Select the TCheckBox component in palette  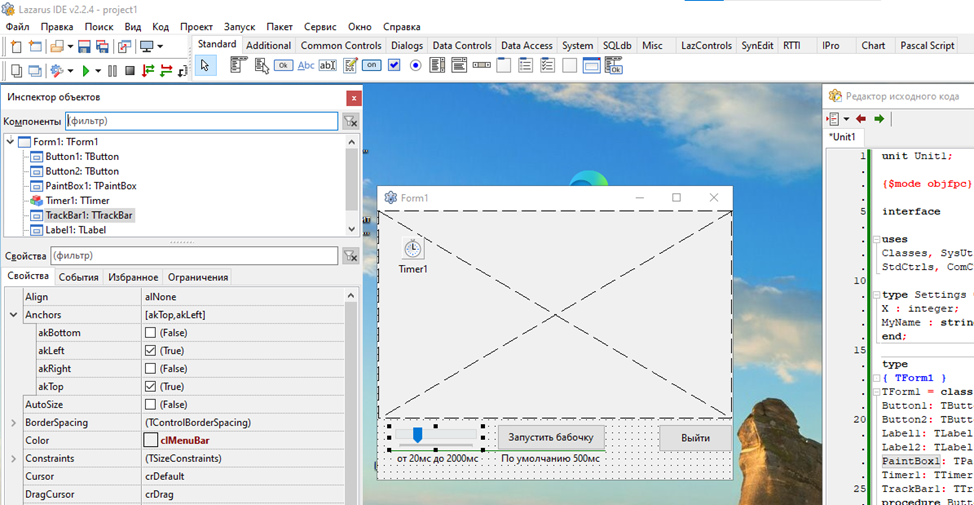394,66
